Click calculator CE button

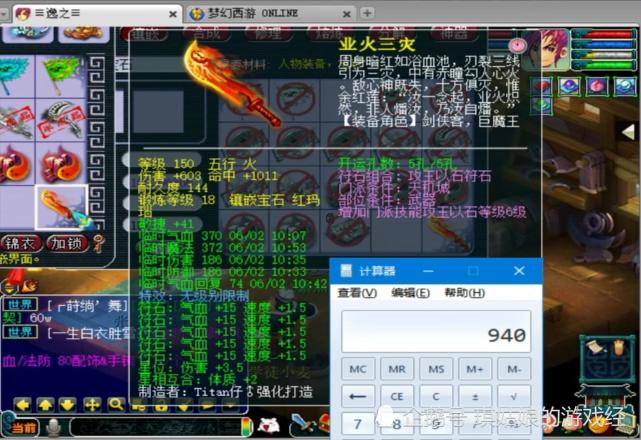(397, 396)
